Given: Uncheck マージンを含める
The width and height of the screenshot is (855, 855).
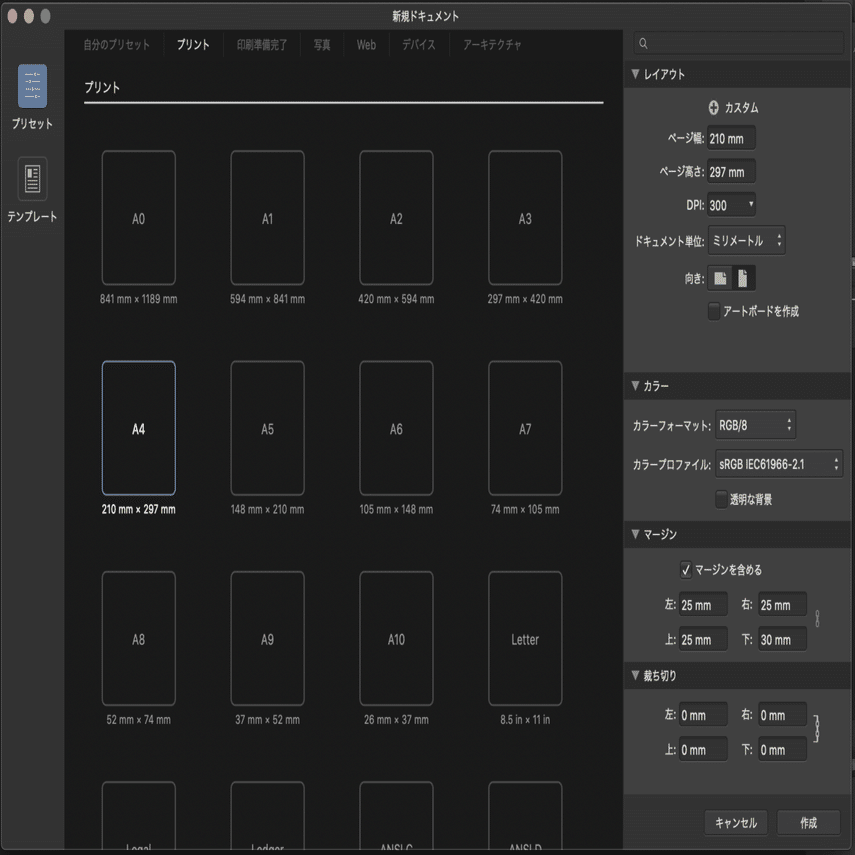Looking at the screenshot, I should coord(686,570).
